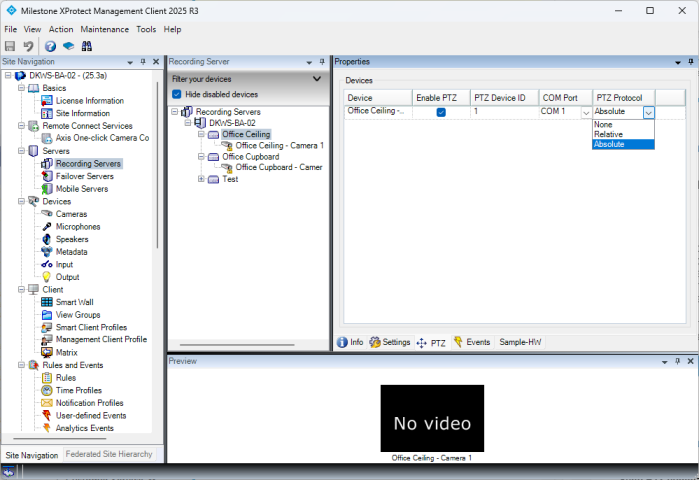Open Microphones under Devices
Image resolution: width=699 pixels, height=480 pixels.
click(x=77, y=227)
